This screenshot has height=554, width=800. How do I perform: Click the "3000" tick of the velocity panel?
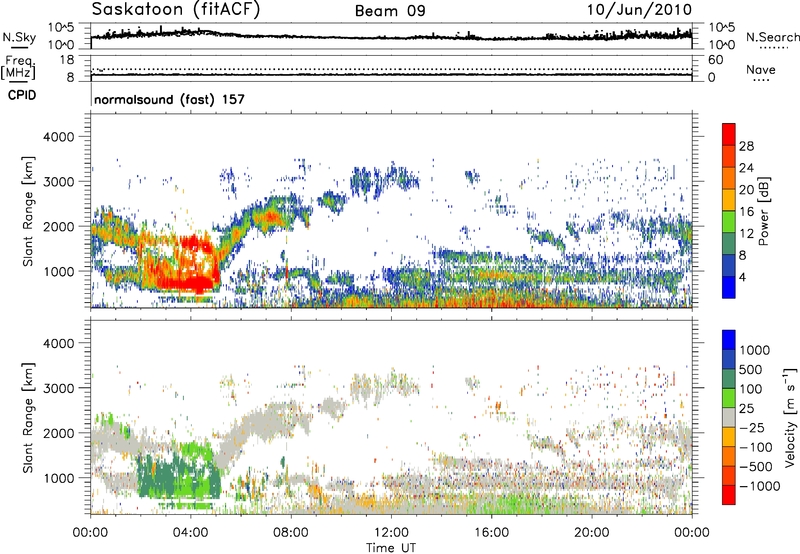[59, 388]
